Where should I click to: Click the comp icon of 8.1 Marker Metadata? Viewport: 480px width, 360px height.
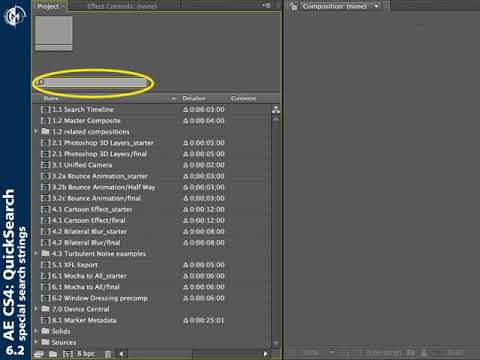click(46, 320)
